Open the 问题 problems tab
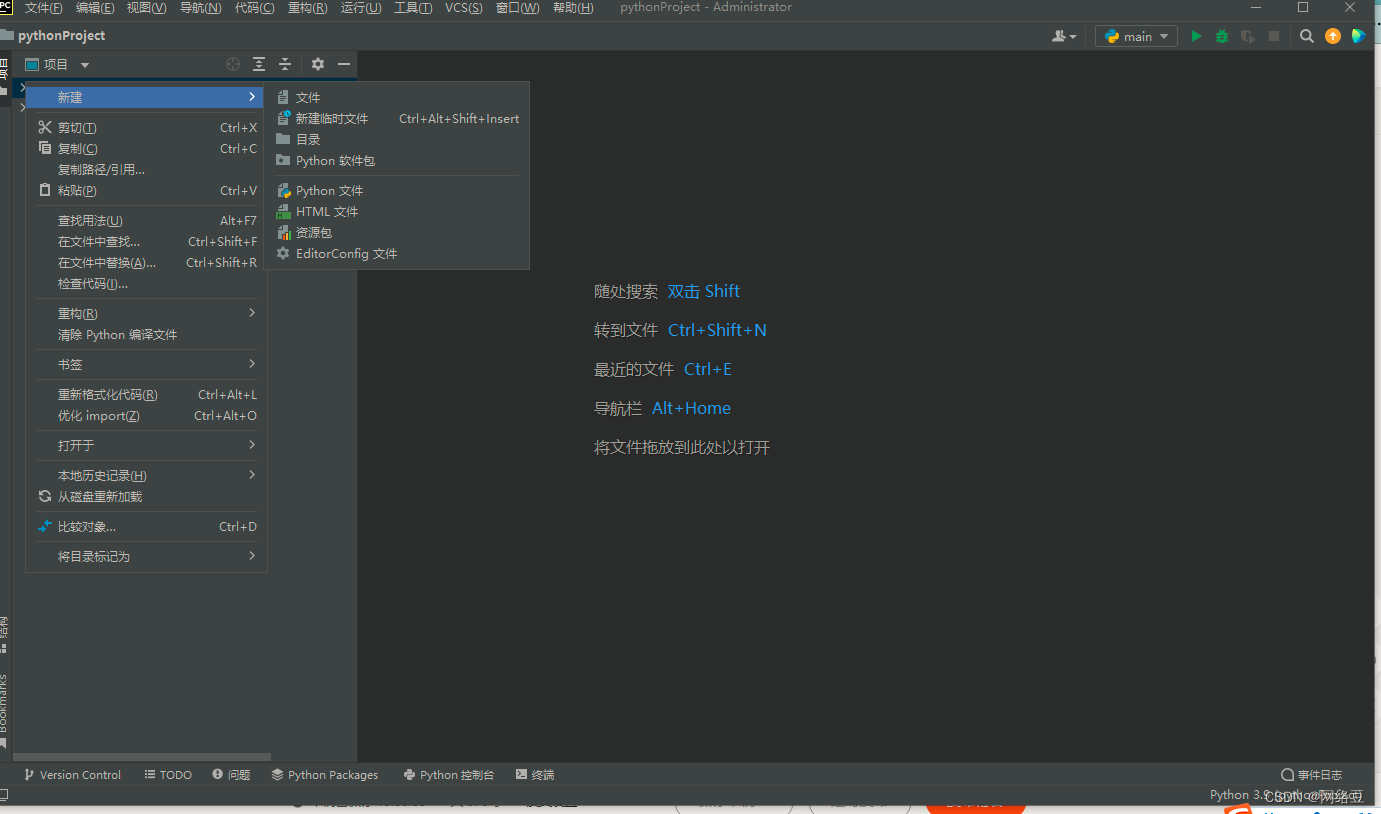1381x814 pixels. coord(231,775)
